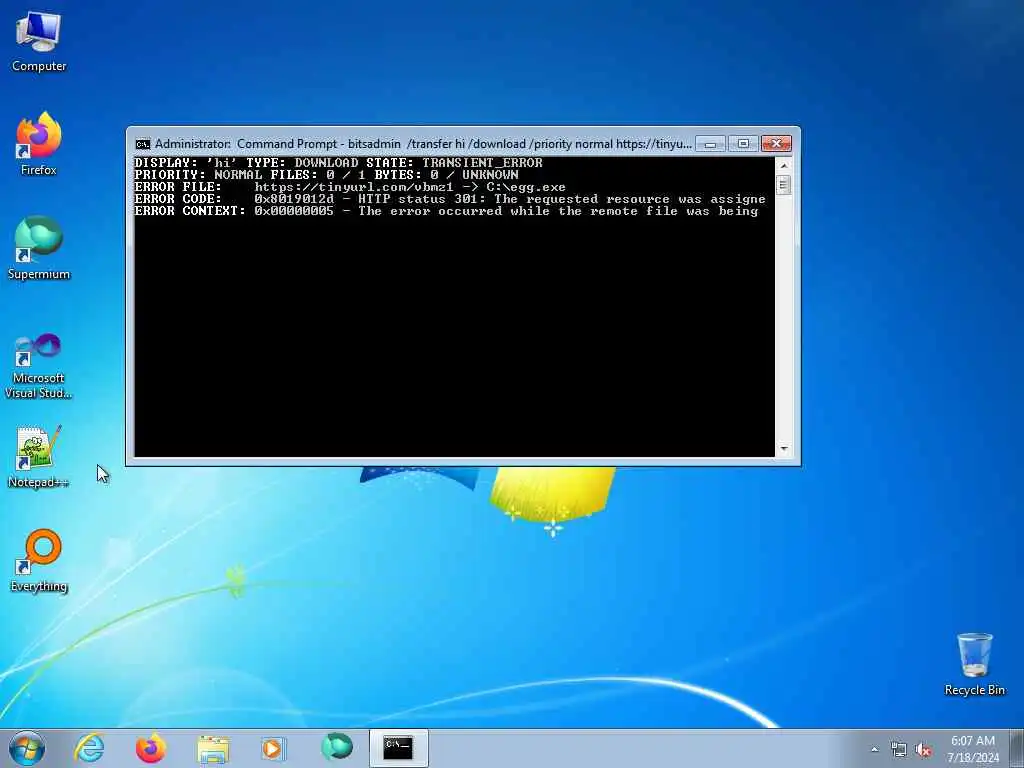This screenshot has height=768, width=1024.
Task: Click the 'BYTES: 0 / UNKNOWN' text
Action: (446, 175)
